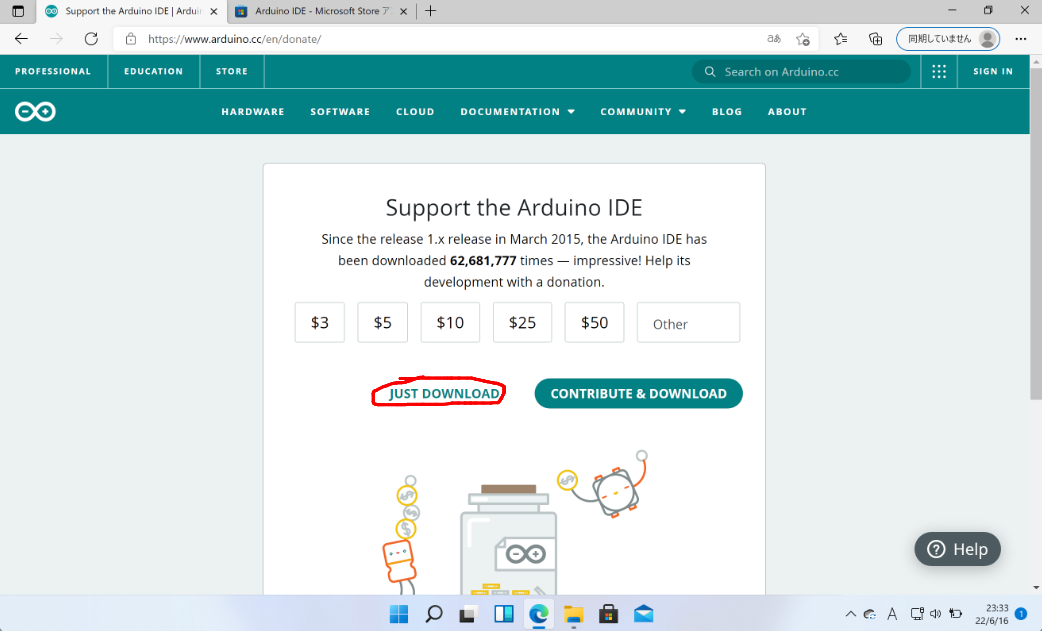Image resolution: width=1042 pixels, height=631 pixels.
Task: Go to the Software page
Action: 340,112
